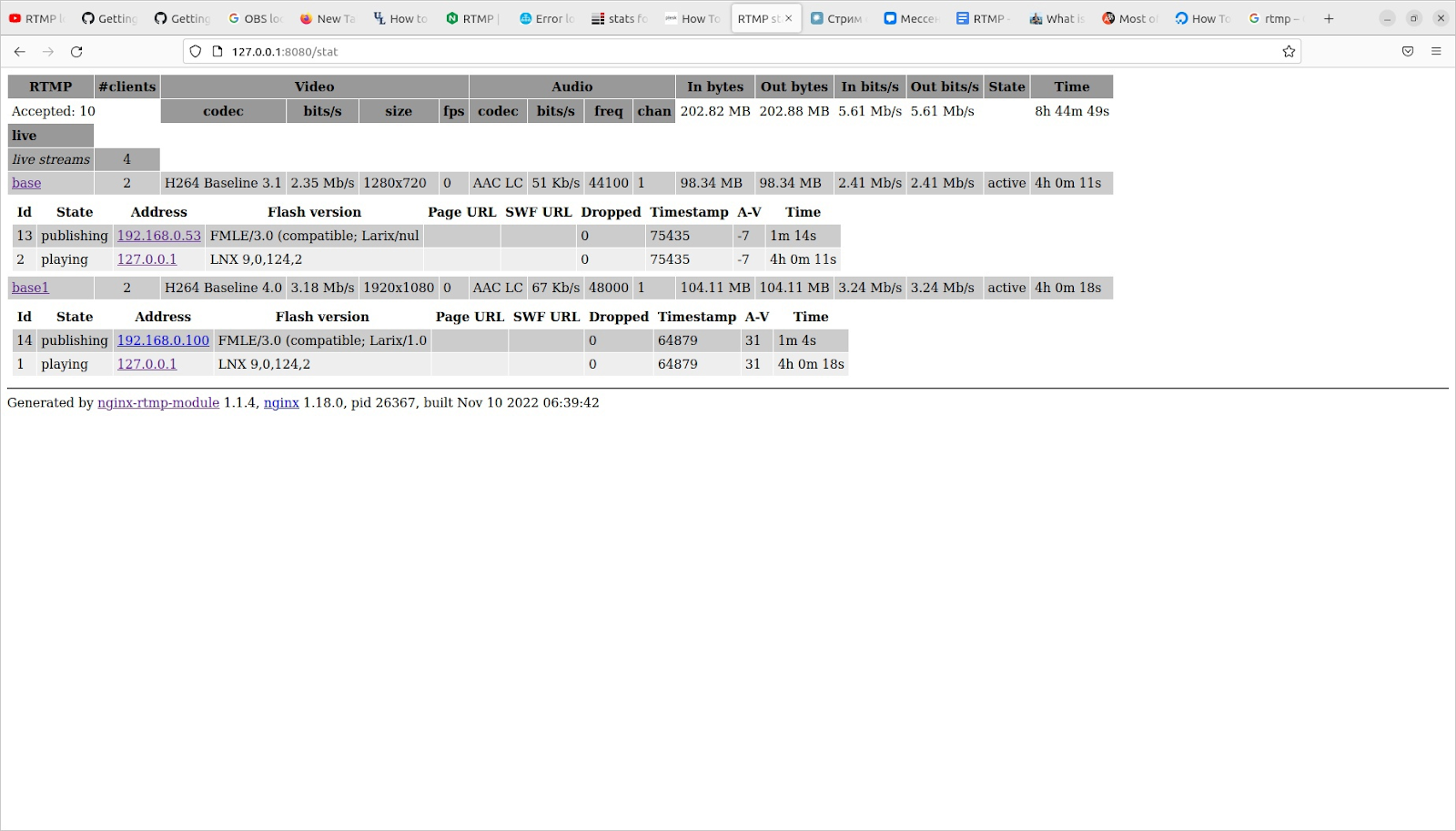The width and height of the screenshot is (1456, 831).
Task: Click publisher address 192.168.0.100
Action: pos(163,340)
